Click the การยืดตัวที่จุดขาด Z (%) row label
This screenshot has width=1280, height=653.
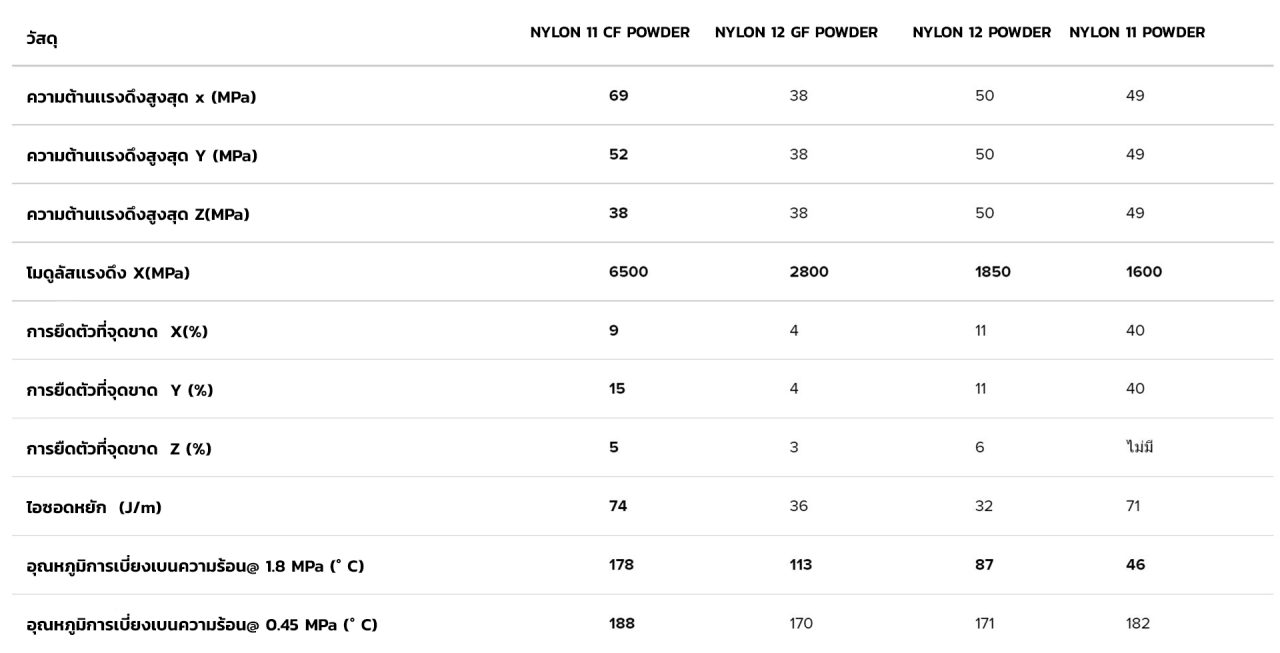click(119, 449)
